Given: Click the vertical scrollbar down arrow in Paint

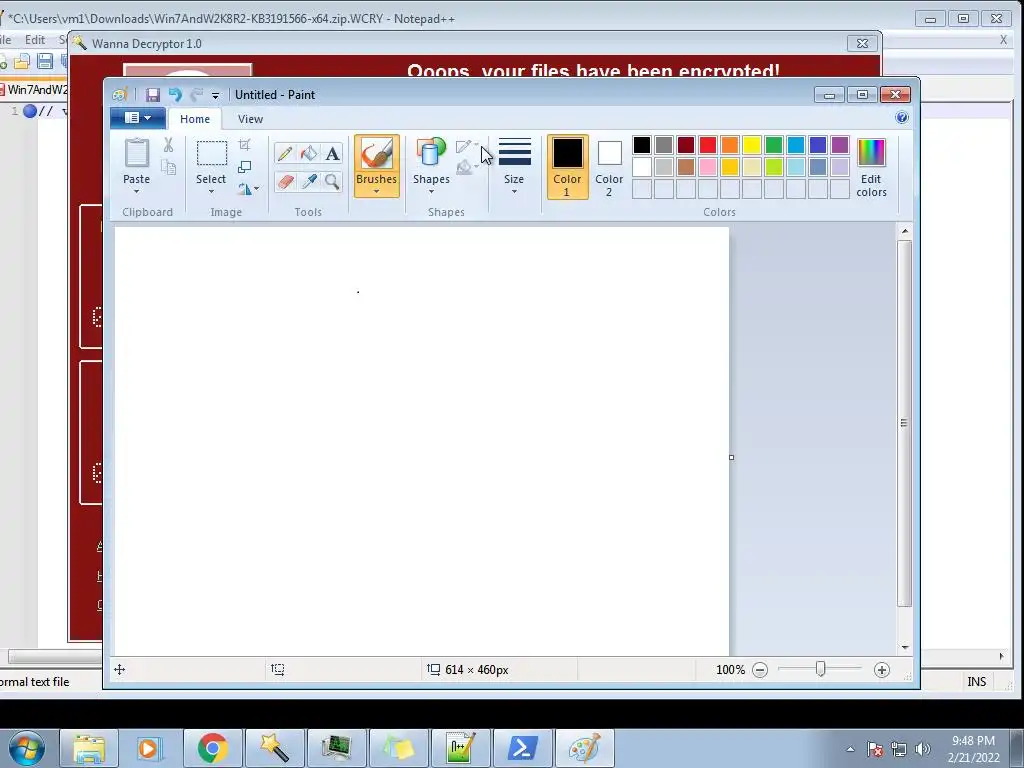Looking at the screenshot, I should coord(904,648).
